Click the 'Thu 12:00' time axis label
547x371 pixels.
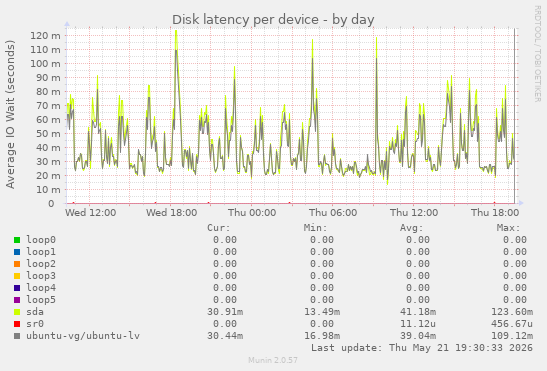(414, 213)
